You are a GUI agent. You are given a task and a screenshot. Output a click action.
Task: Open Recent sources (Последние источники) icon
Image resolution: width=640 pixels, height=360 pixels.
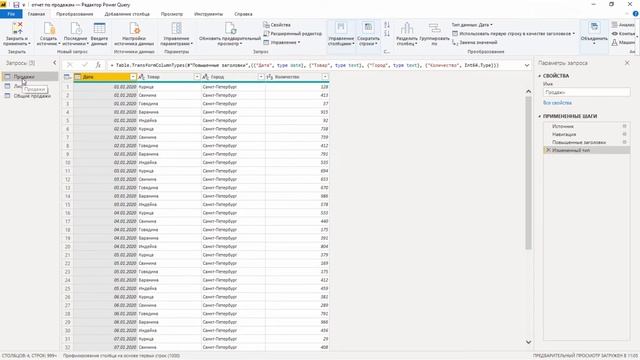click(76, 28)
